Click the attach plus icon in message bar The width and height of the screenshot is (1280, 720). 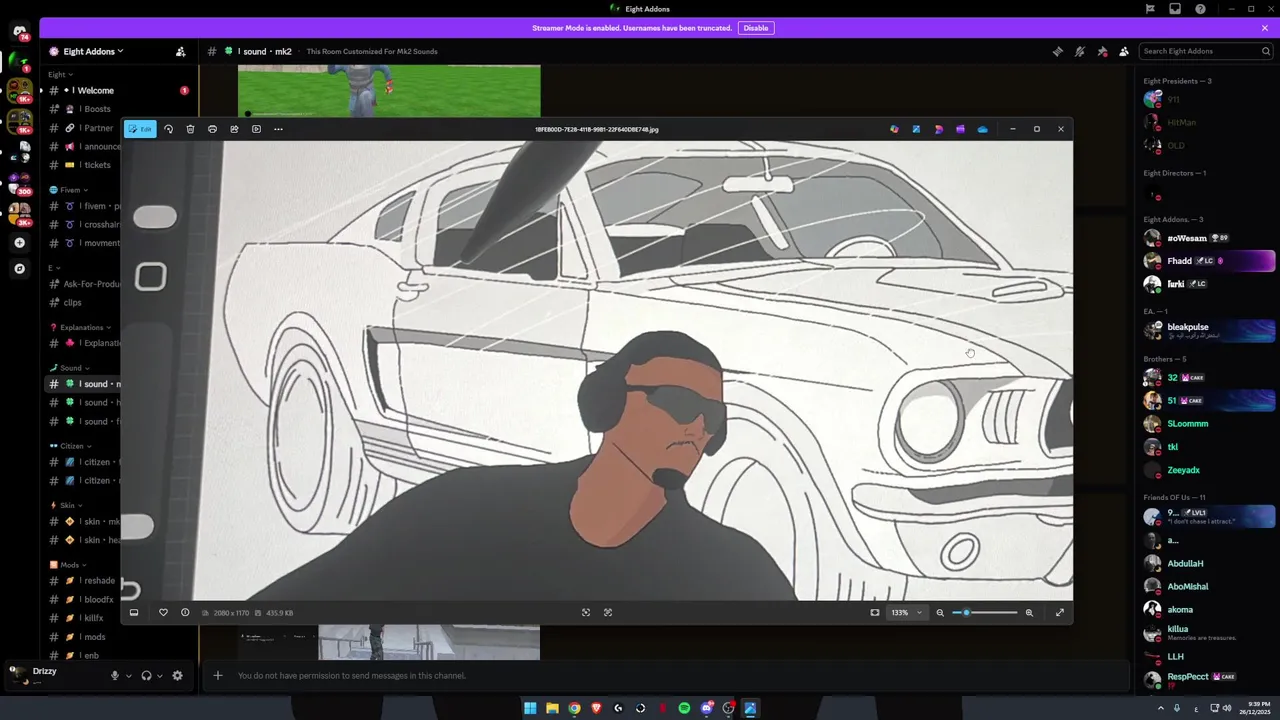click(x=217, y=675)
